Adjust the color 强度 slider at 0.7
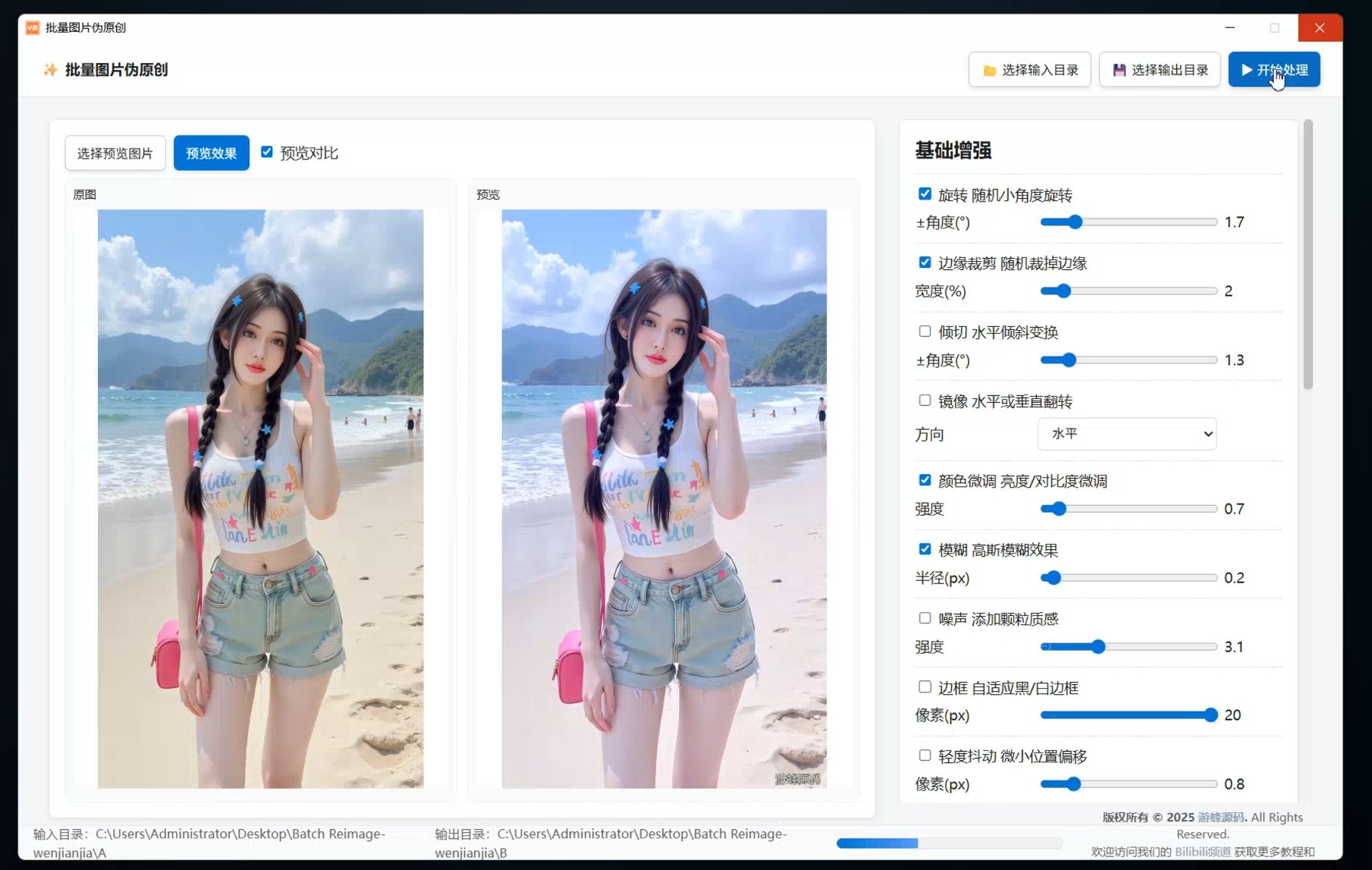The image size is (1372, 870). [1129, 509]
